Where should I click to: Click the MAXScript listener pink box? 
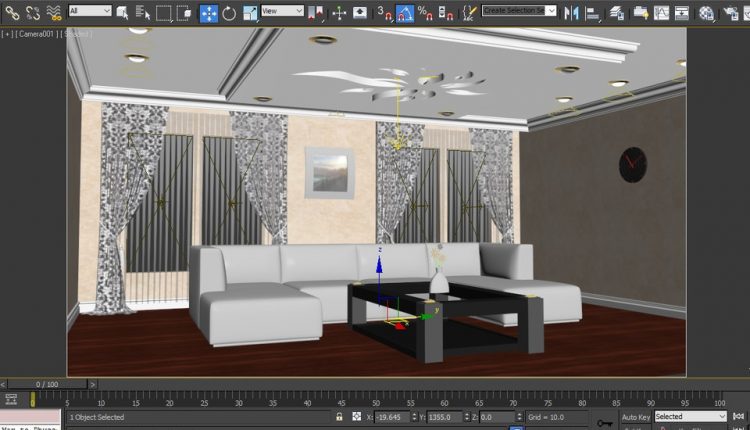tap(30, 417)
